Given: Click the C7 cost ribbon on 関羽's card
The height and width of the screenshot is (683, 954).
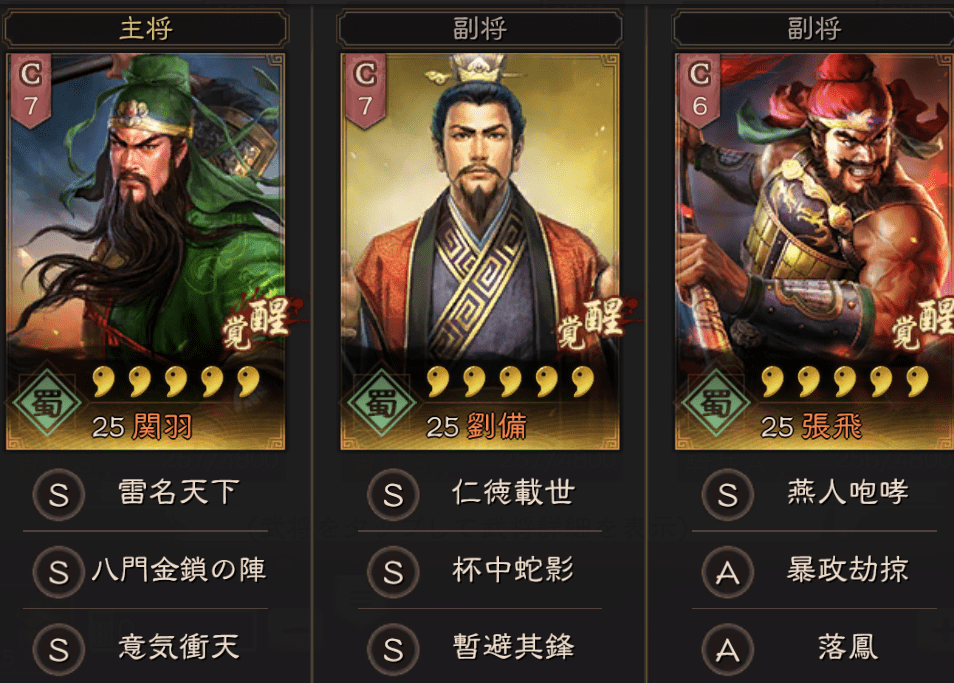Looking at the screenshot, I should (x=31, y=91).
